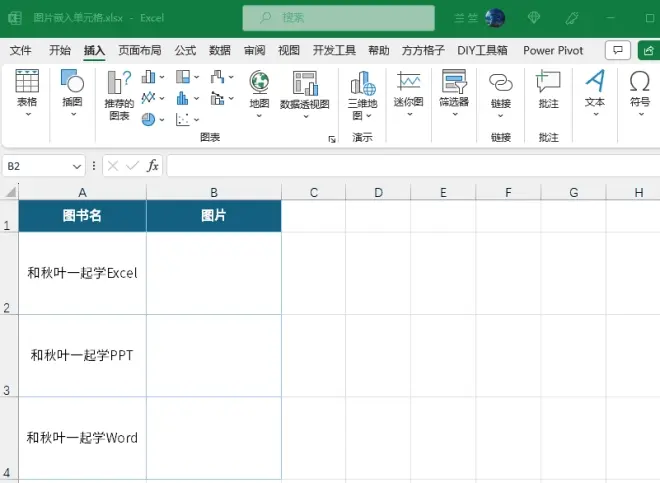Open the Symbols (符号) group
This screenshot has height=483, width=660.
pos(640,93)
